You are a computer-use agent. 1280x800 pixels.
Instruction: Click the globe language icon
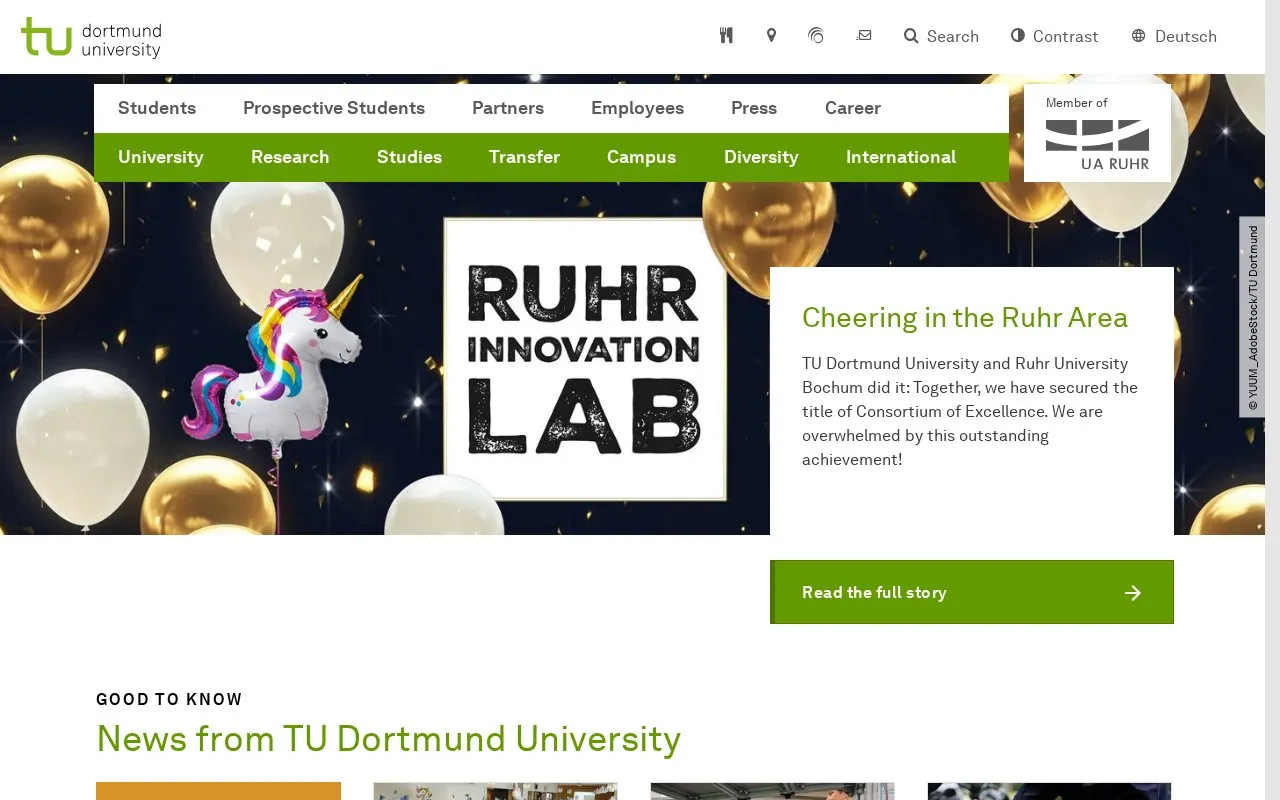pos(1138,36)
